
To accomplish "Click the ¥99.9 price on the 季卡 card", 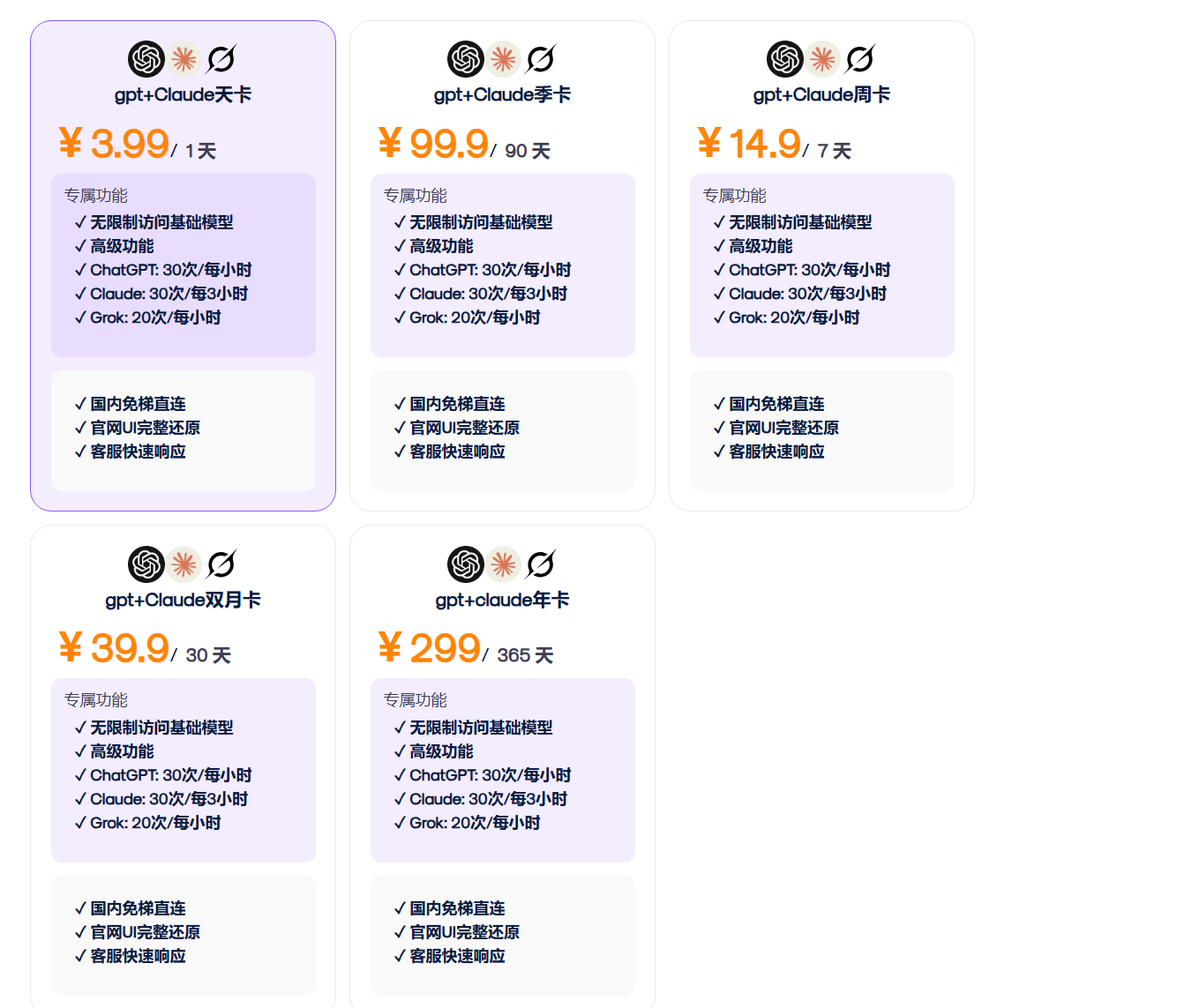I will 433,144.
